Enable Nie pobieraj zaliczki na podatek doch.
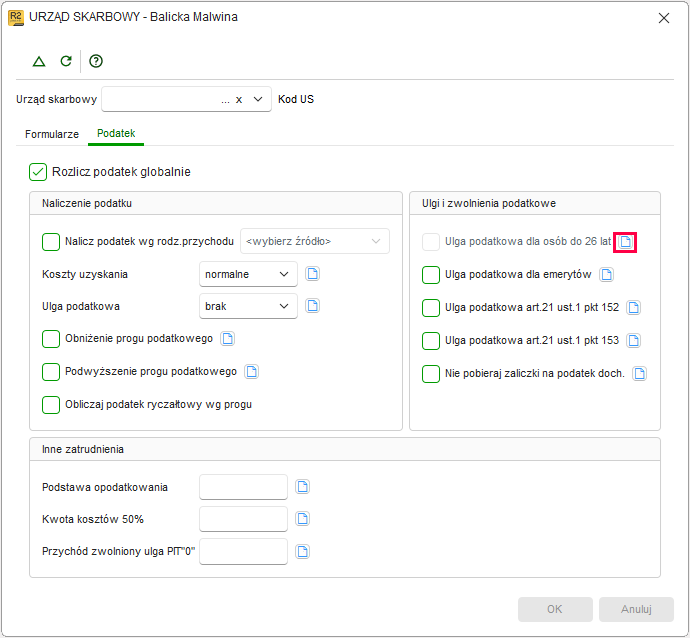Viewport: 690px width, 638px height. (431, 374)
